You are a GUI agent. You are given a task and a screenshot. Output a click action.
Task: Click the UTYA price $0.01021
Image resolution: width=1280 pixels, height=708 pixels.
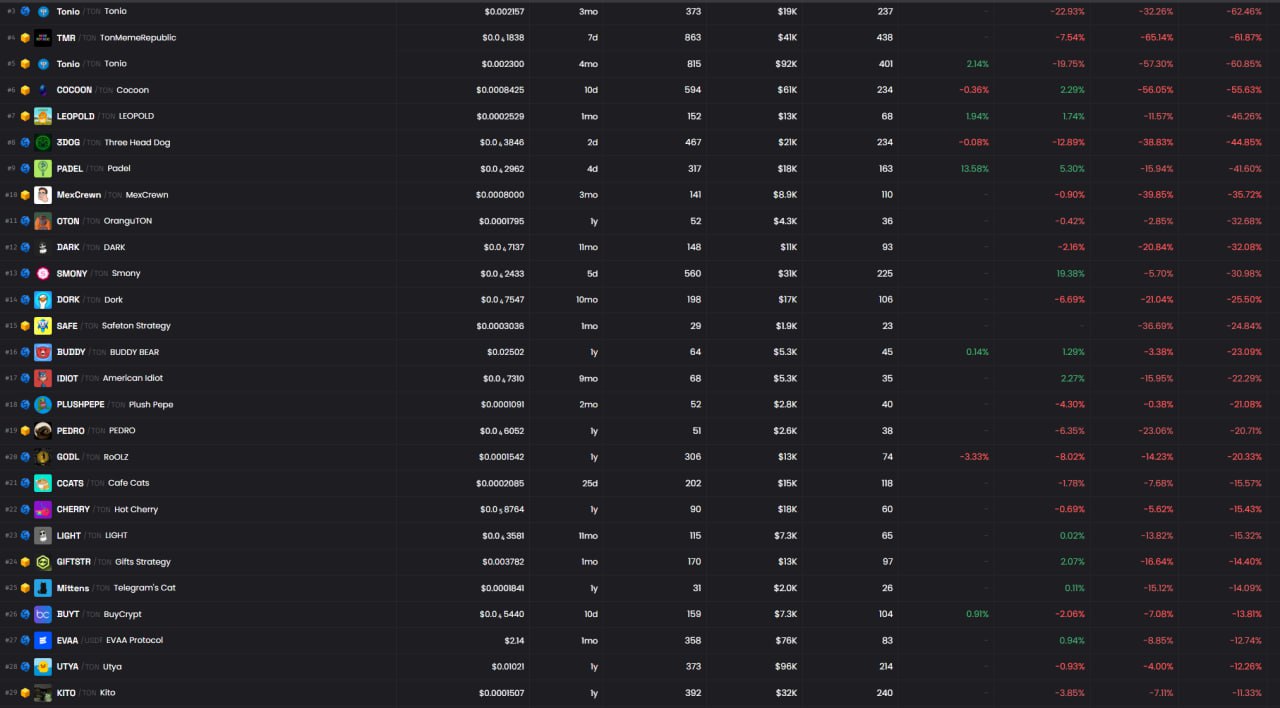(x=508, y=667)
